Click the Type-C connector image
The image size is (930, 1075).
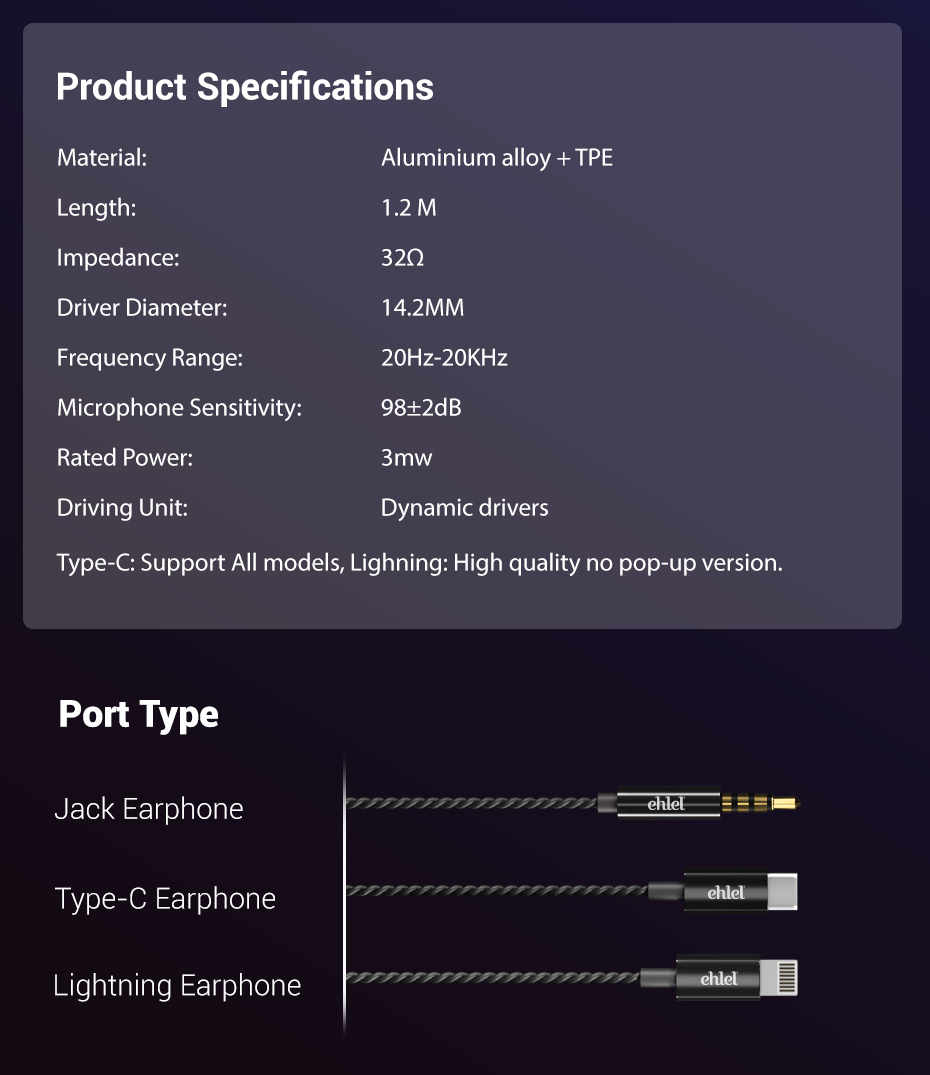pos(740,891)
